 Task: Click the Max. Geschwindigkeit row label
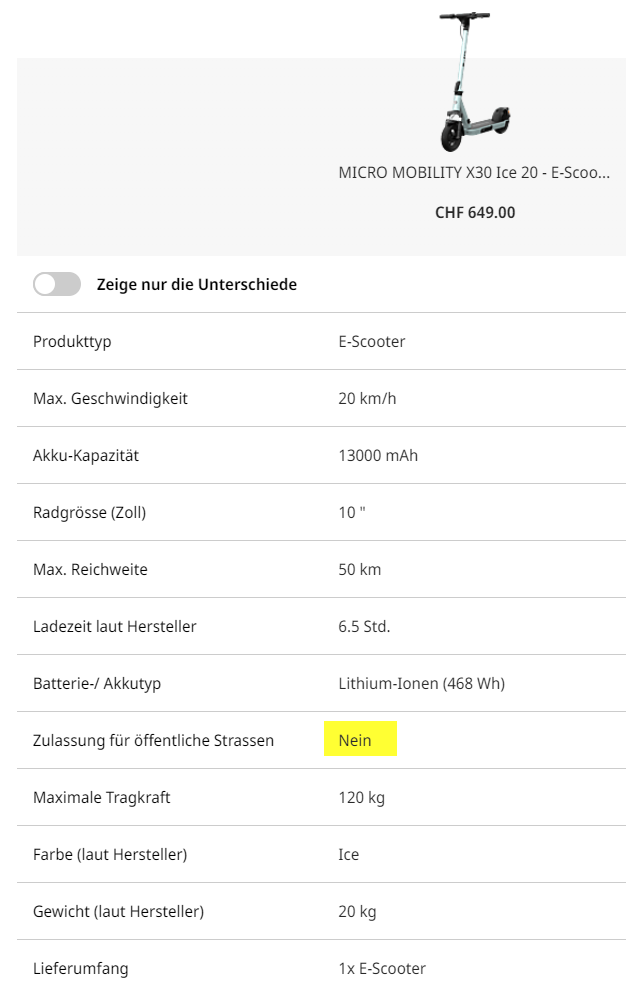(110, 398)
